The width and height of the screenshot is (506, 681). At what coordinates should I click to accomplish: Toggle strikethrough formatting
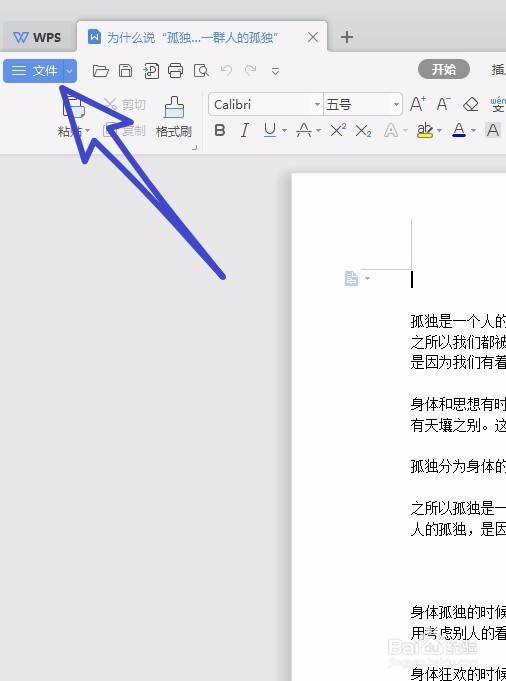click(304, 130)
